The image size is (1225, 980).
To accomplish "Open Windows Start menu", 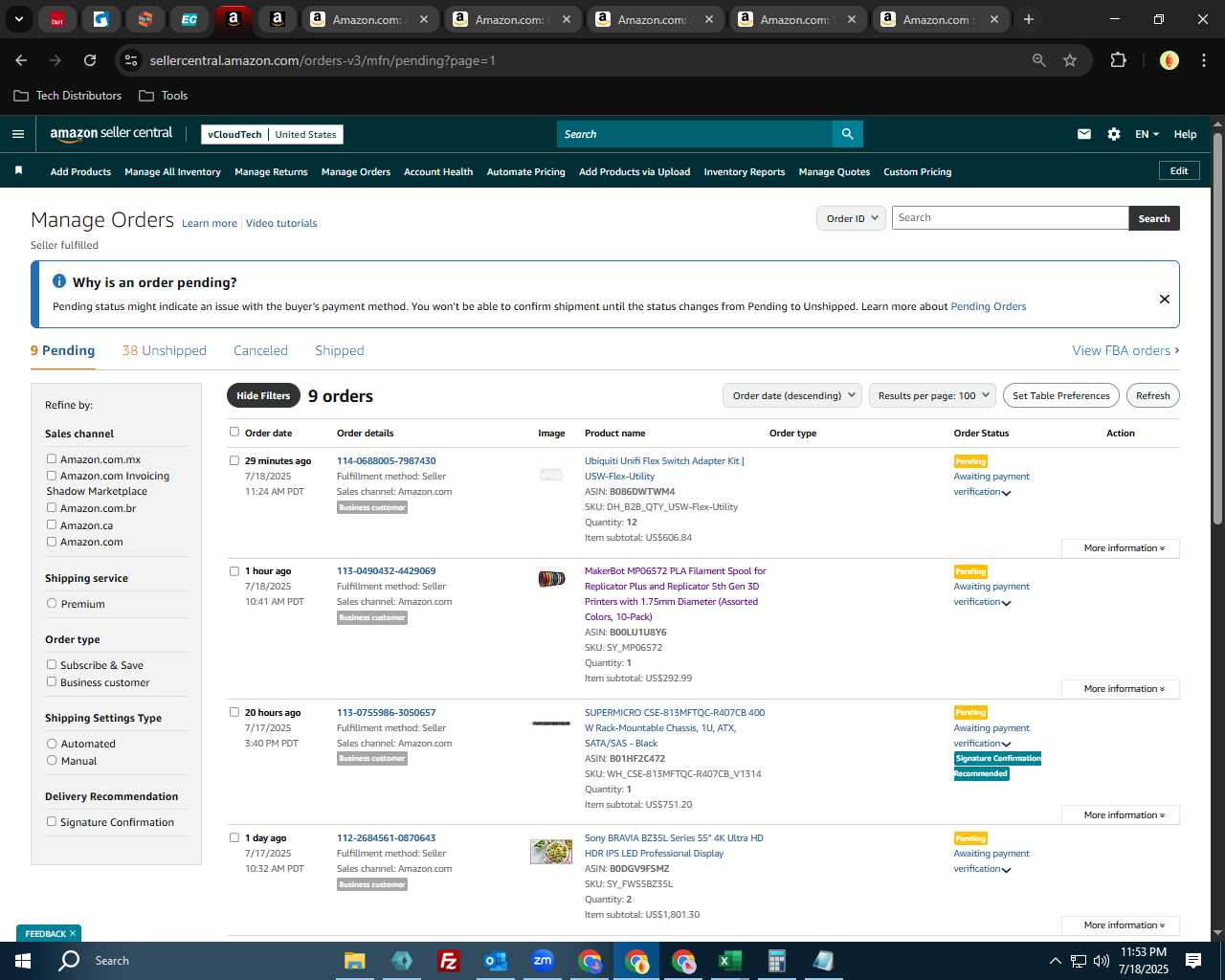I will [23, 961].
